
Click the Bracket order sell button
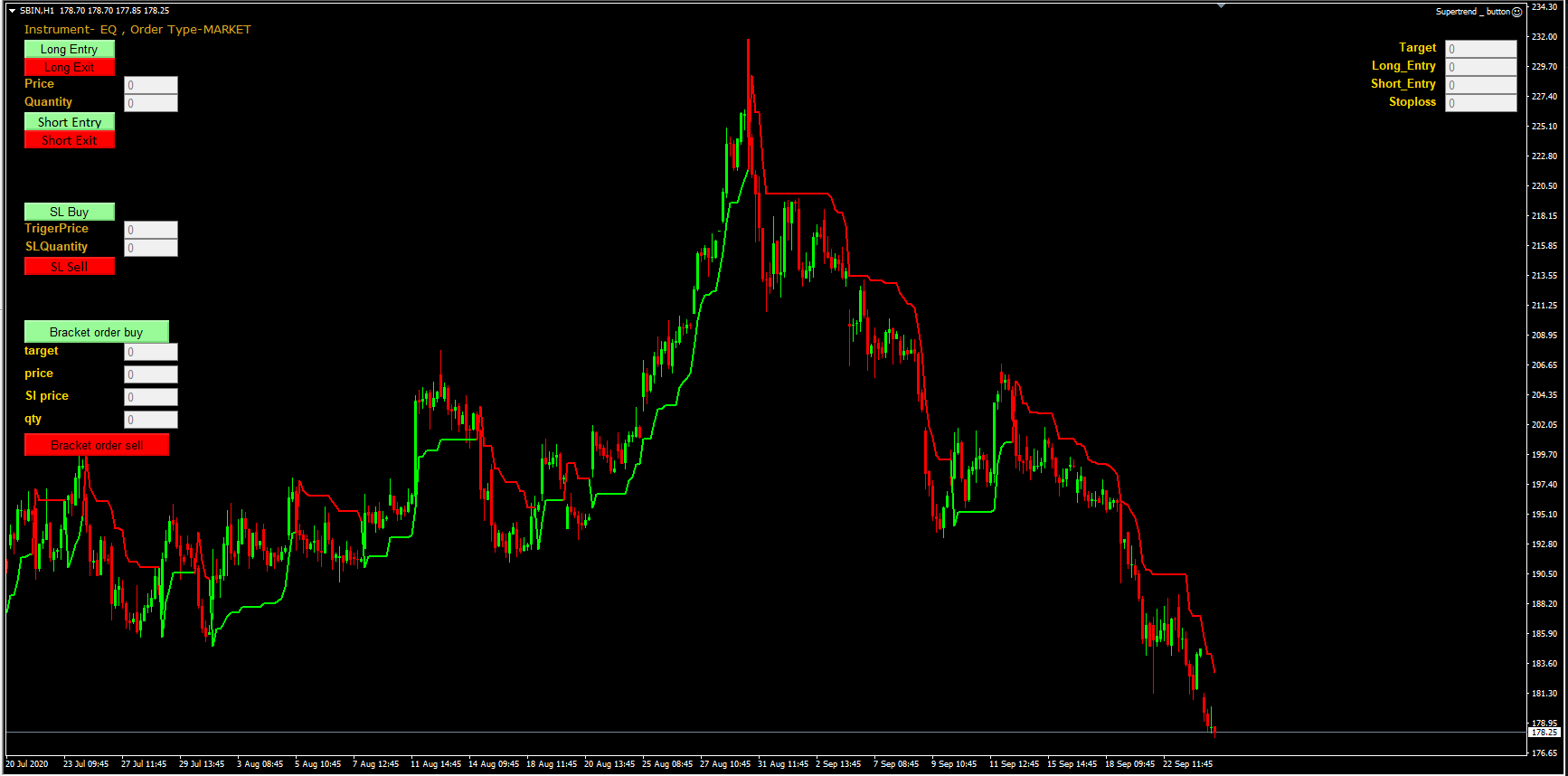(x=97, y=445)
